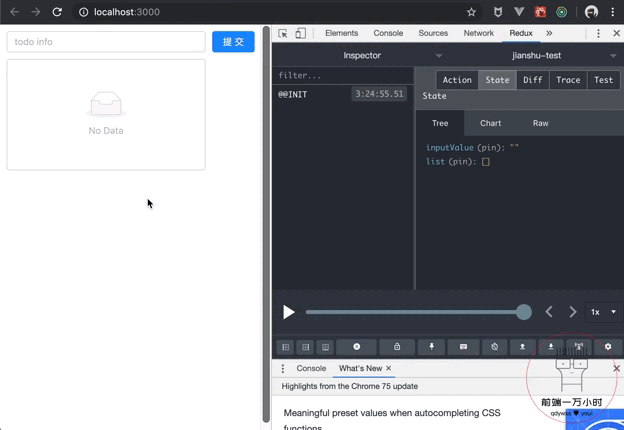This screenshot has width=624, height=430.
Task: Click the green circular extension icon
Action: tap(562, 12)
